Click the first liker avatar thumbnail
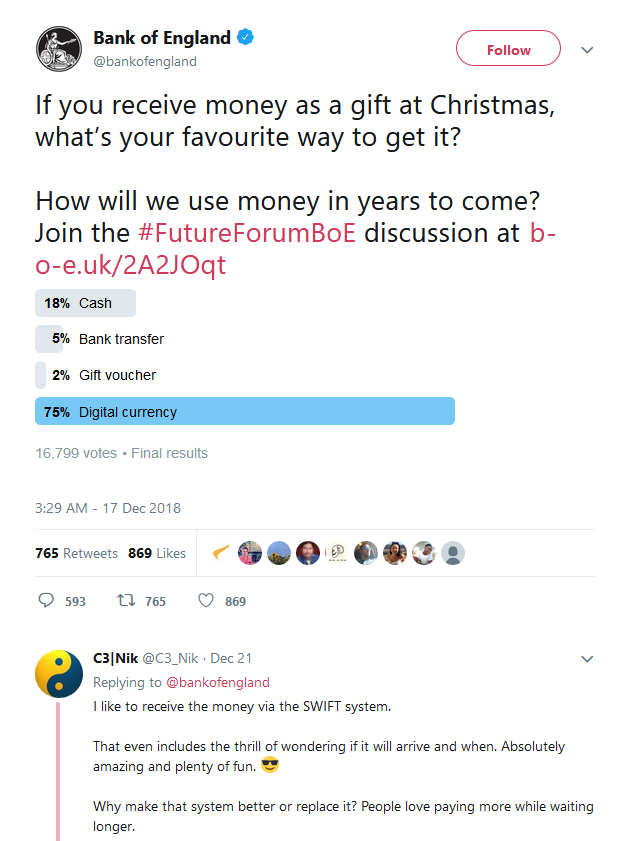The image size is (630, 841). 222,553
